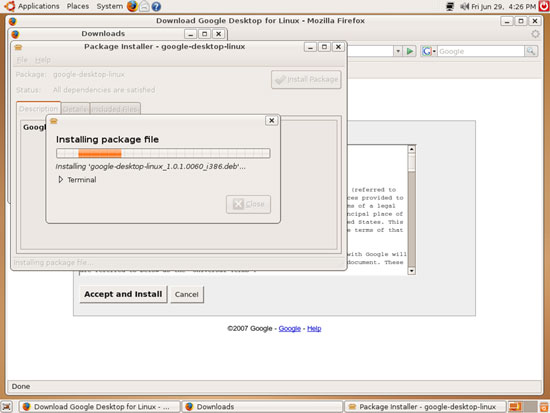Click the license text scrollbar down arrow

click(412, 271)
